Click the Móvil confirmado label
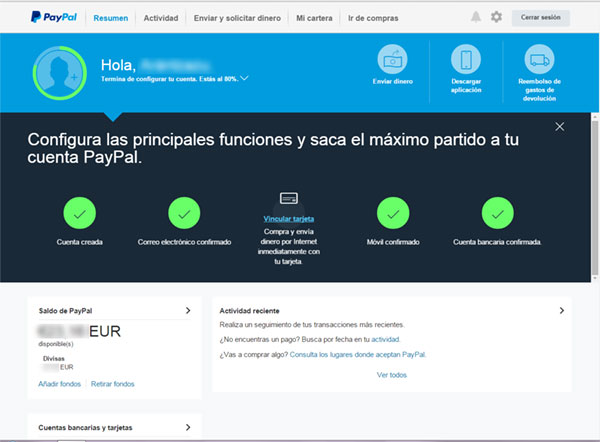Image resolution: width=600 pixels, height=442 pixels. point(393,242)
